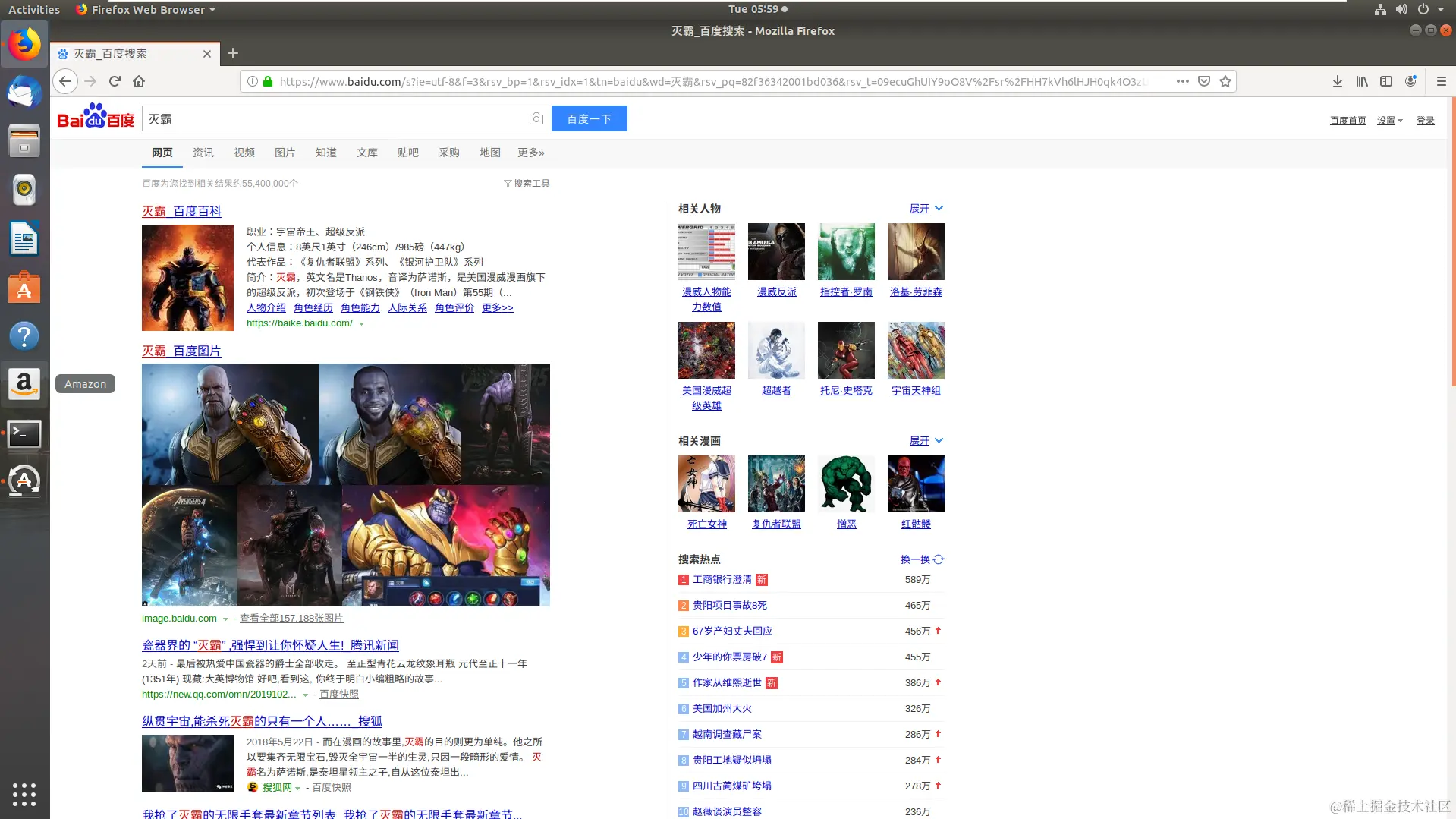Show the applications grid
The width and height of the screenshot is (1456, 819).
[x=24, y=794]
